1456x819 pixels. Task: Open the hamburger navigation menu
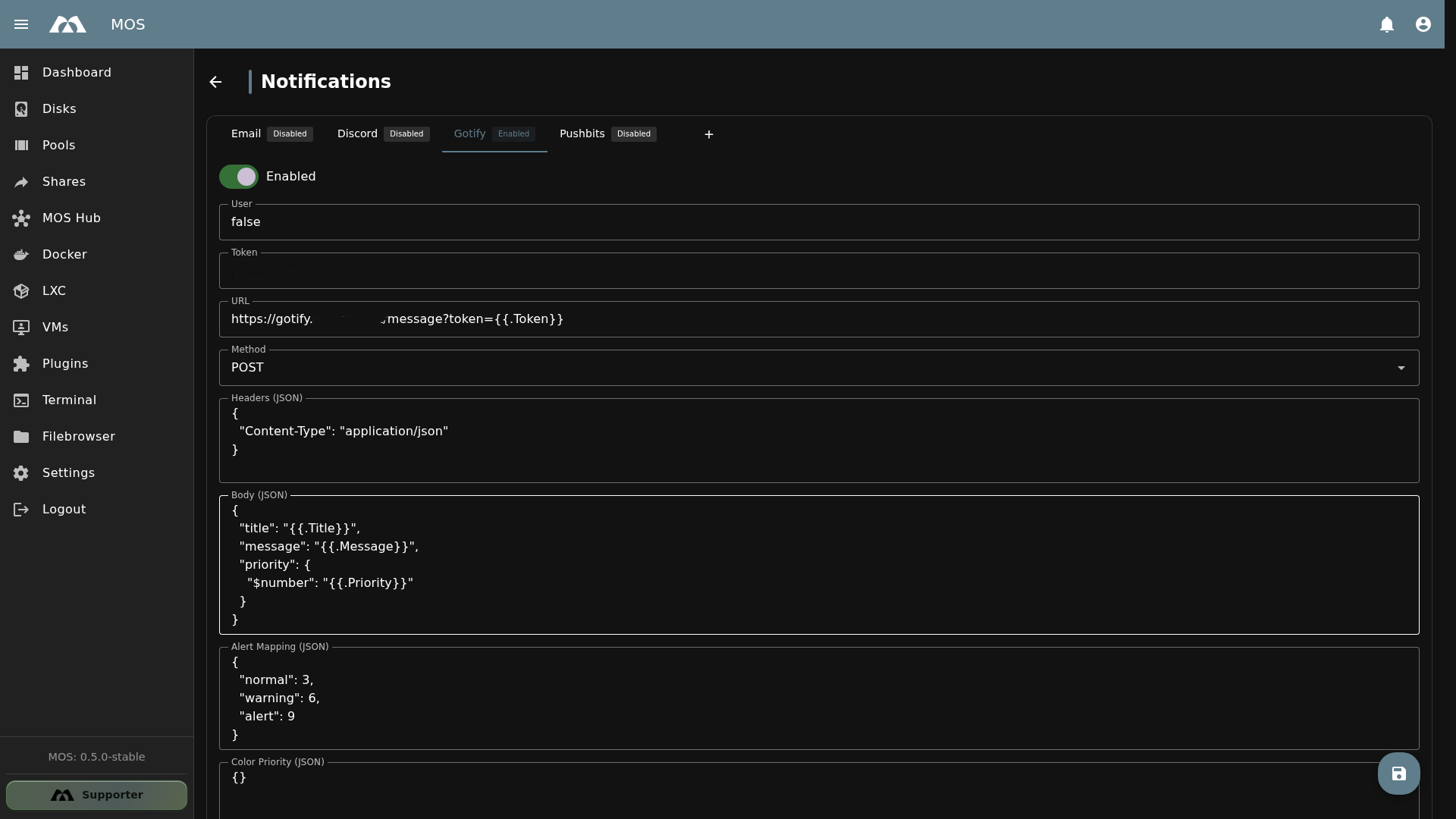click(21, 24)
